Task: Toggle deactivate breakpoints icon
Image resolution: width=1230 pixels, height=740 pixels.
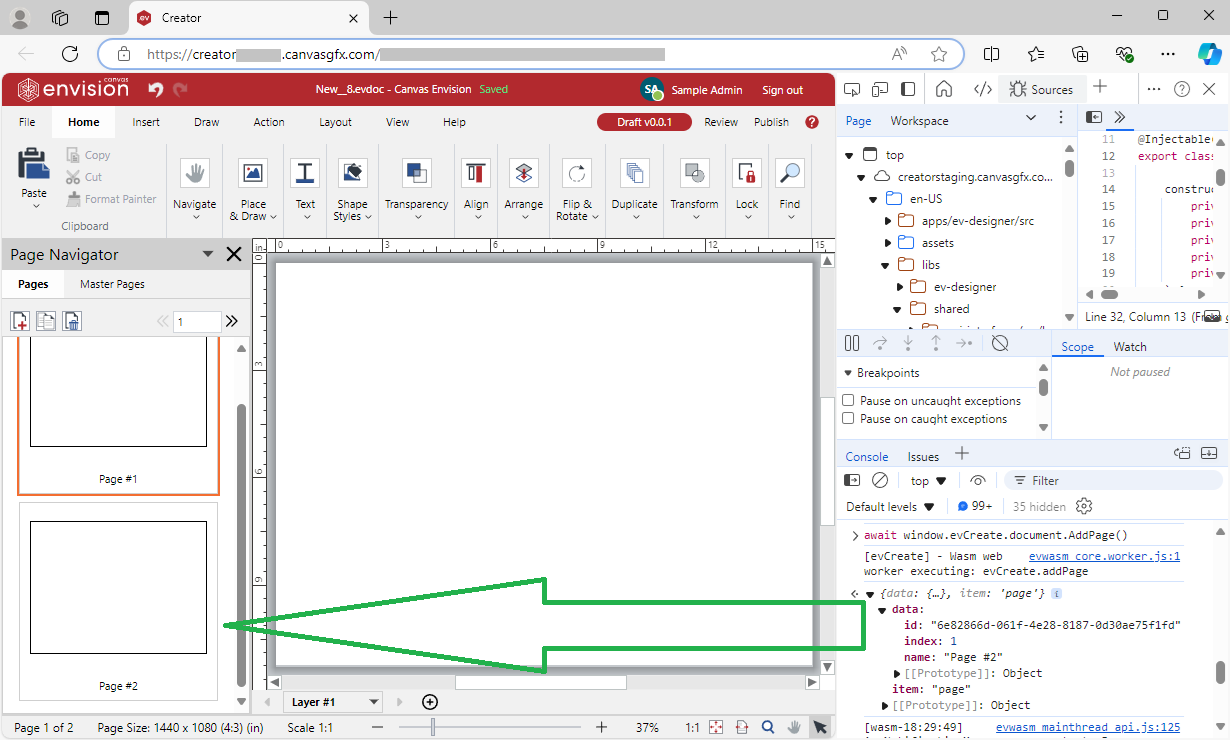Action: [x=999, y=343]
